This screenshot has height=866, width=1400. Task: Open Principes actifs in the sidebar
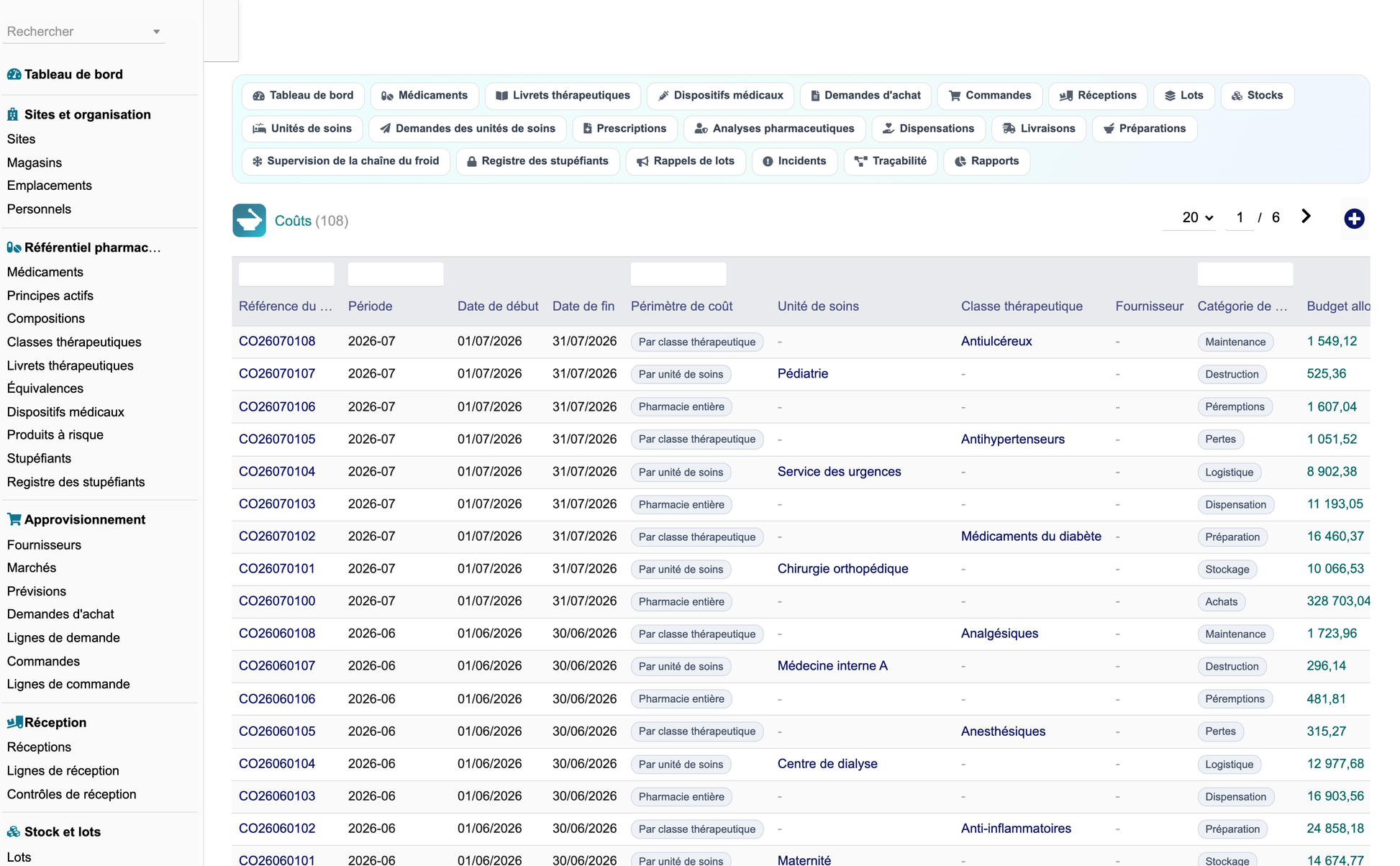pyautogui.click(x=50, y=296)
